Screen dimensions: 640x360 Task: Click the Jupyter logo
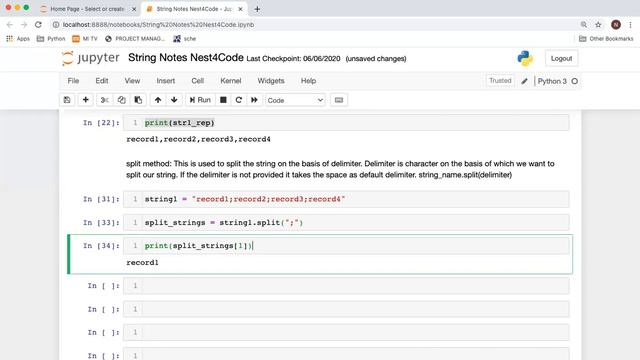point(90,58)
